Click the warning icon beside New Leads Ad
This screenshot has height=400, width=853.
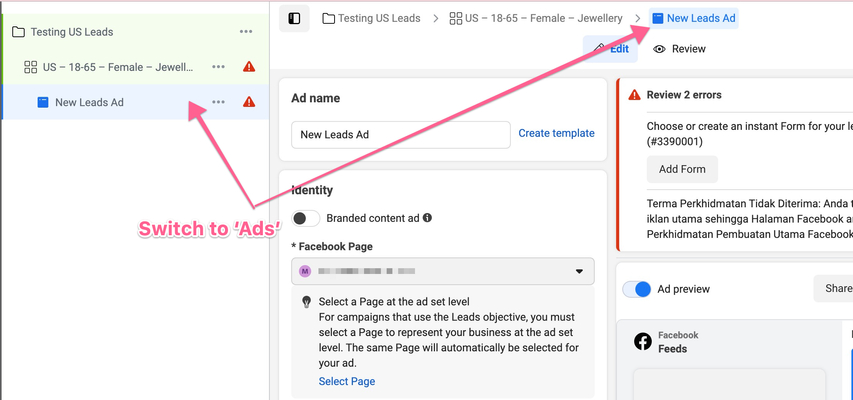pyautogui.click(x=249, y=102)
